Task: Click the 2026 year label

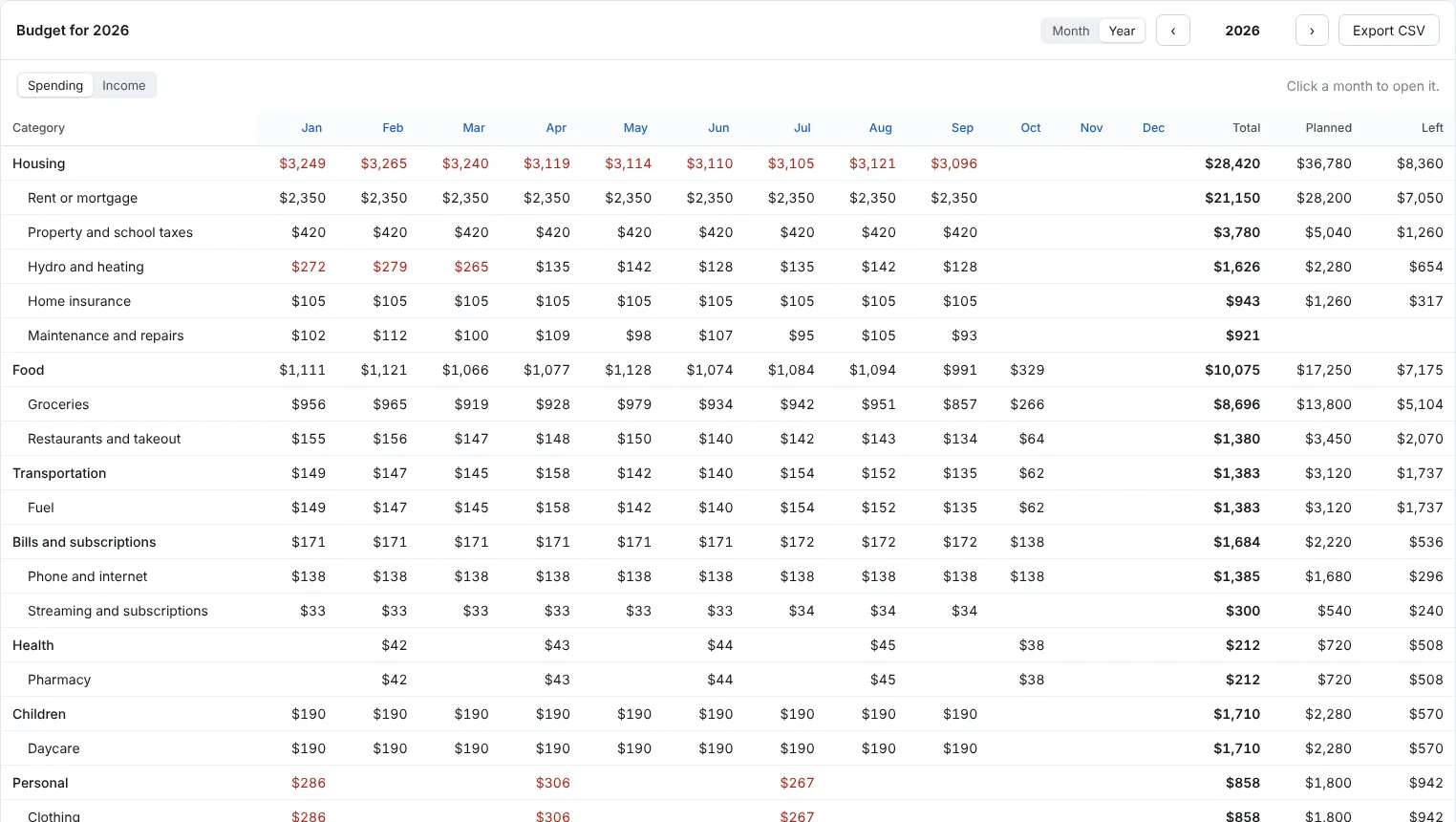Action: click(1242, 31)
